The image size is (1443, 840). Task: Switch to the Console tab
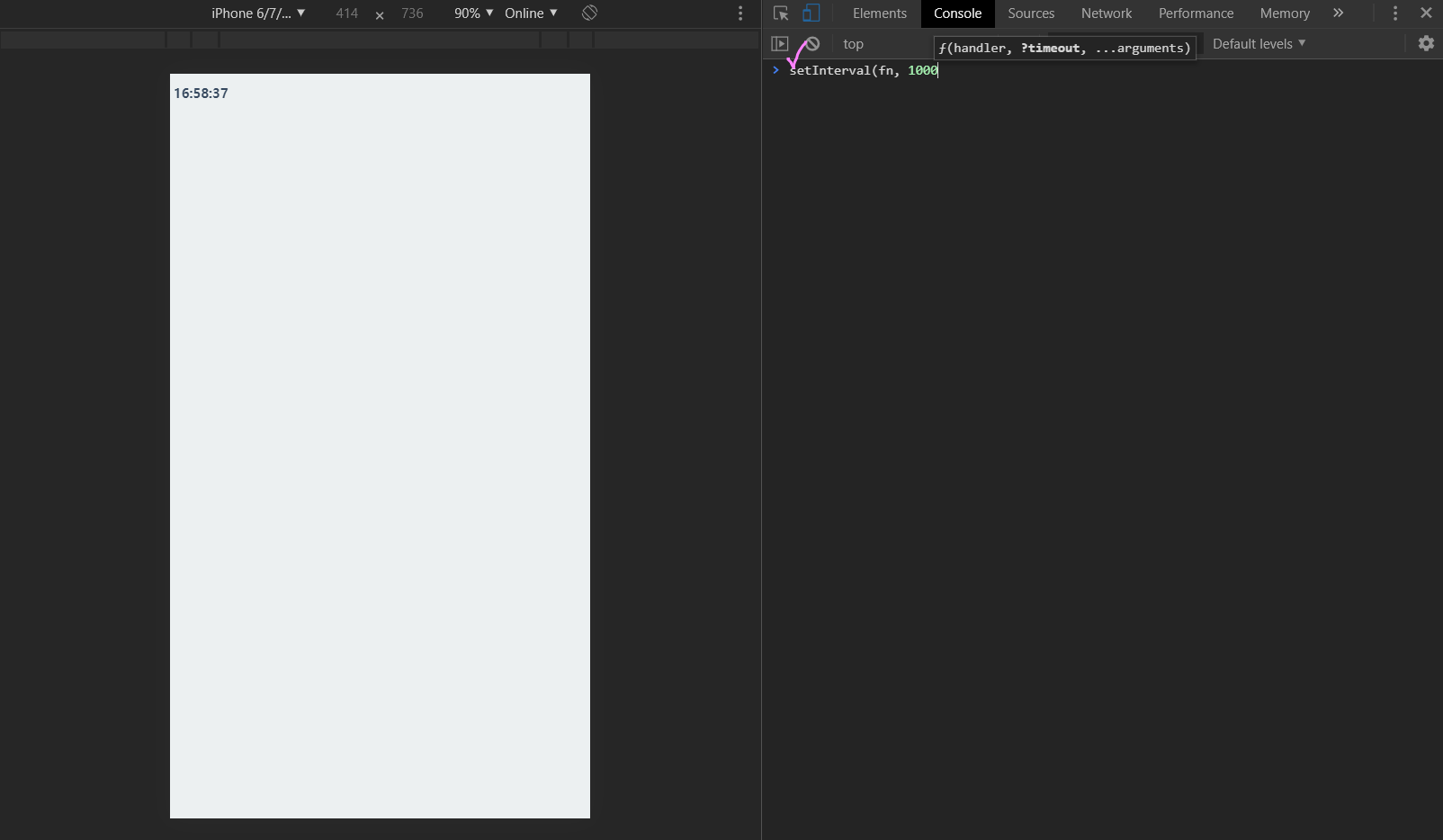tap(957, 13)
